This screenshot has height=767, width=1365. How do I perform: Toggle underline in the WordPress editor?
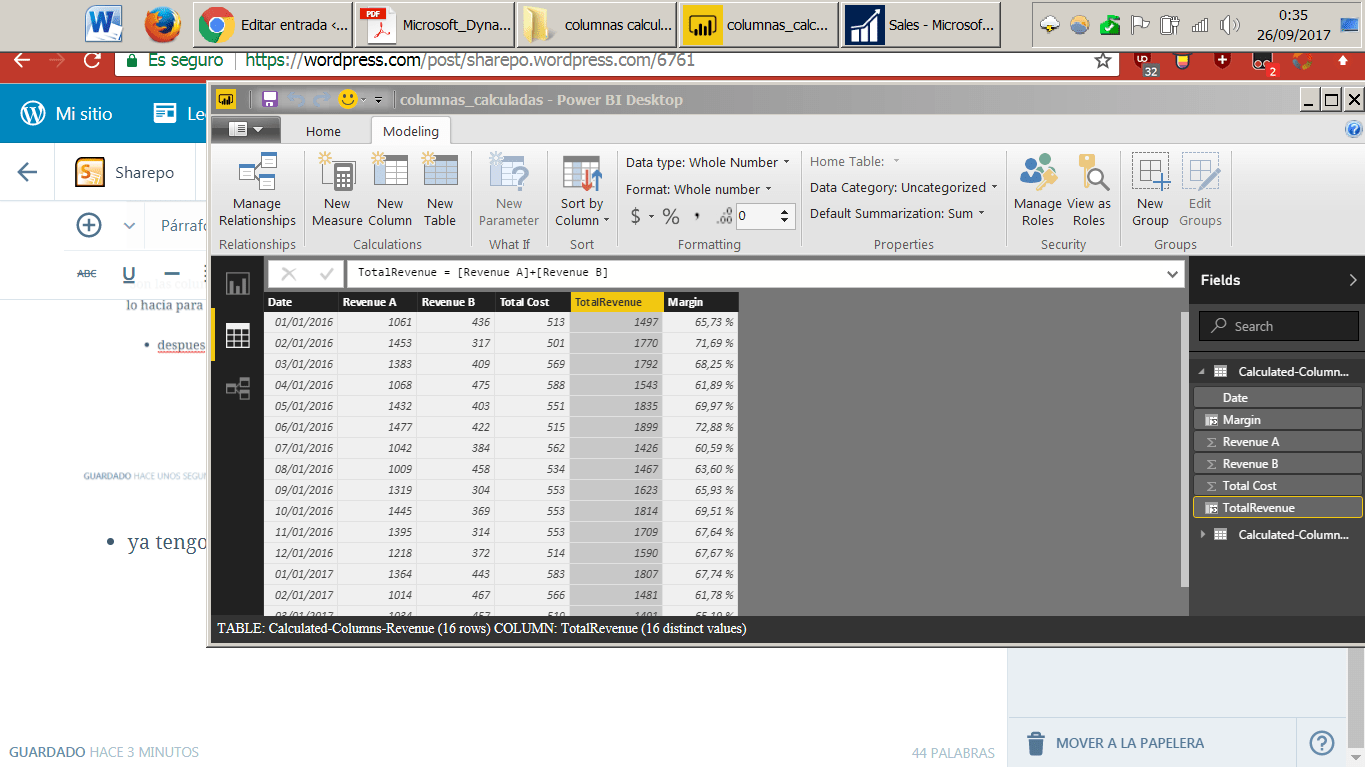tap(129, 273)
